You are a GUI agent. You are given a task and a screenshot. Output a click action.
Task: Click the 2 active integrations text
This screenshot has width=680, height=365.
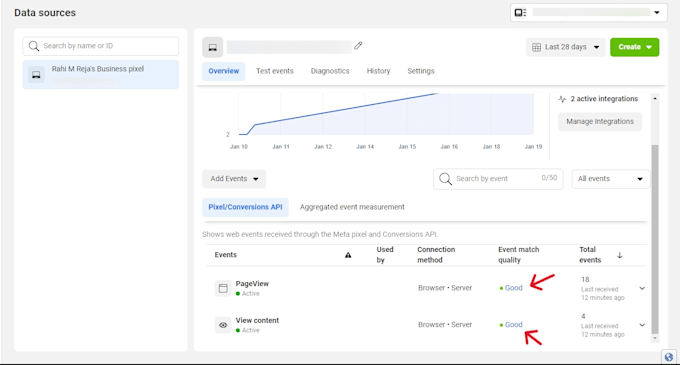[604, 99]
